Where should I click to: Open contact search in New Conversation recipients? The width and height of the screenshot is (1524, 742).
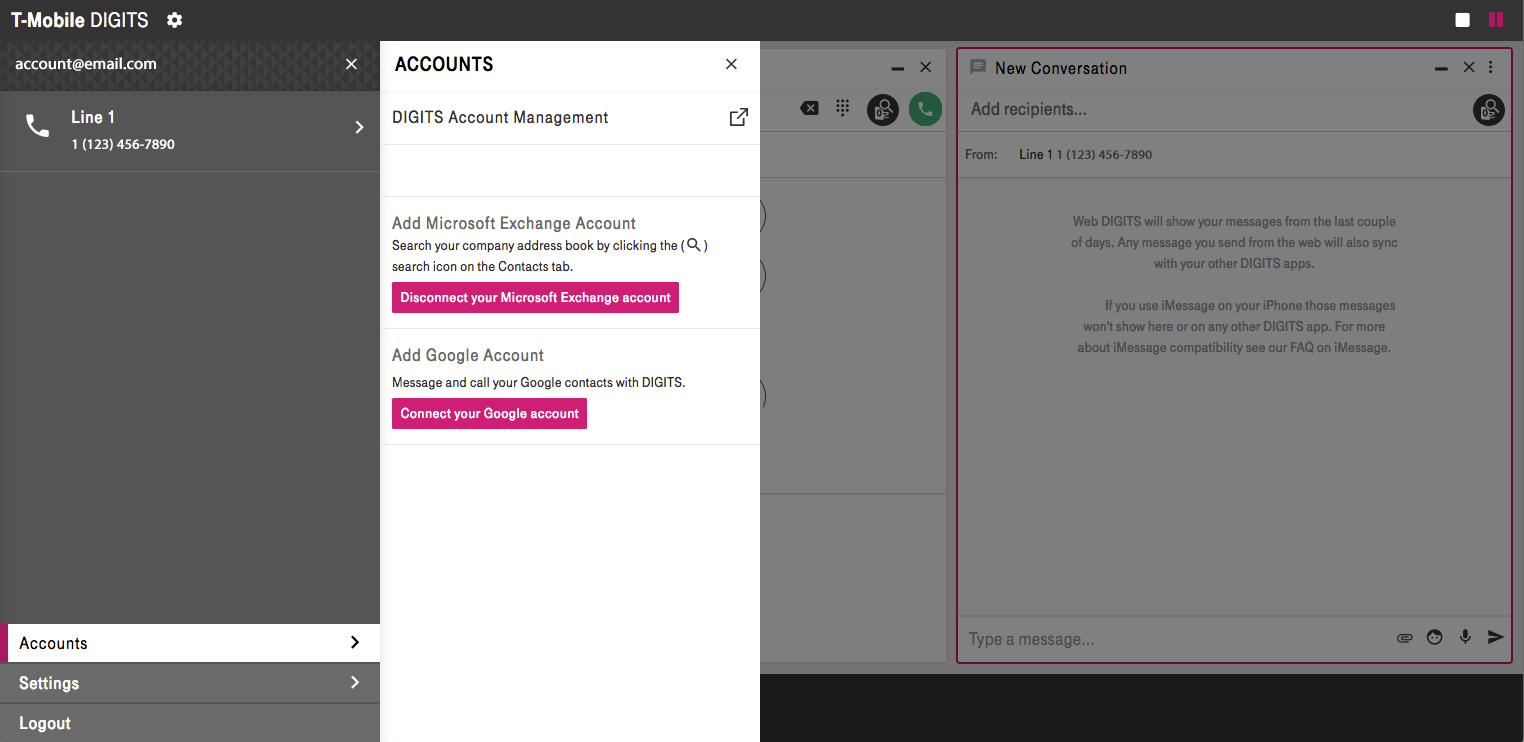(1488, 110)
